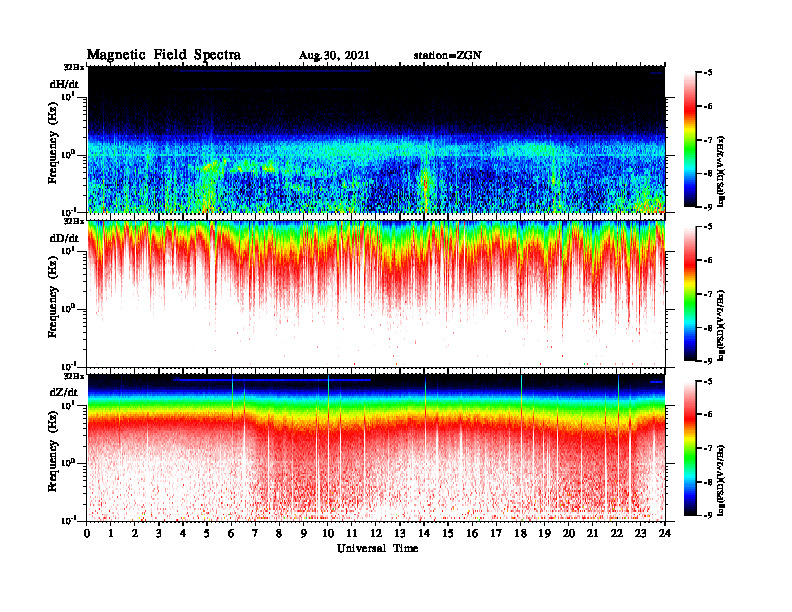Image resolution: width=792 pixels, height=612 pixels.
Task: Click the 'station=ZGN' label
Action: click(447, 56)
